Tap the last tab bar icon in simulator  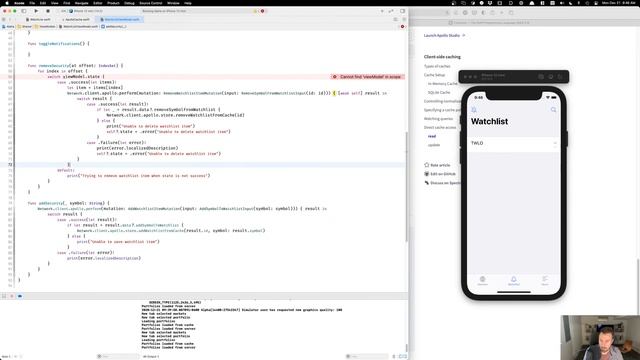[x=544, y=280]
